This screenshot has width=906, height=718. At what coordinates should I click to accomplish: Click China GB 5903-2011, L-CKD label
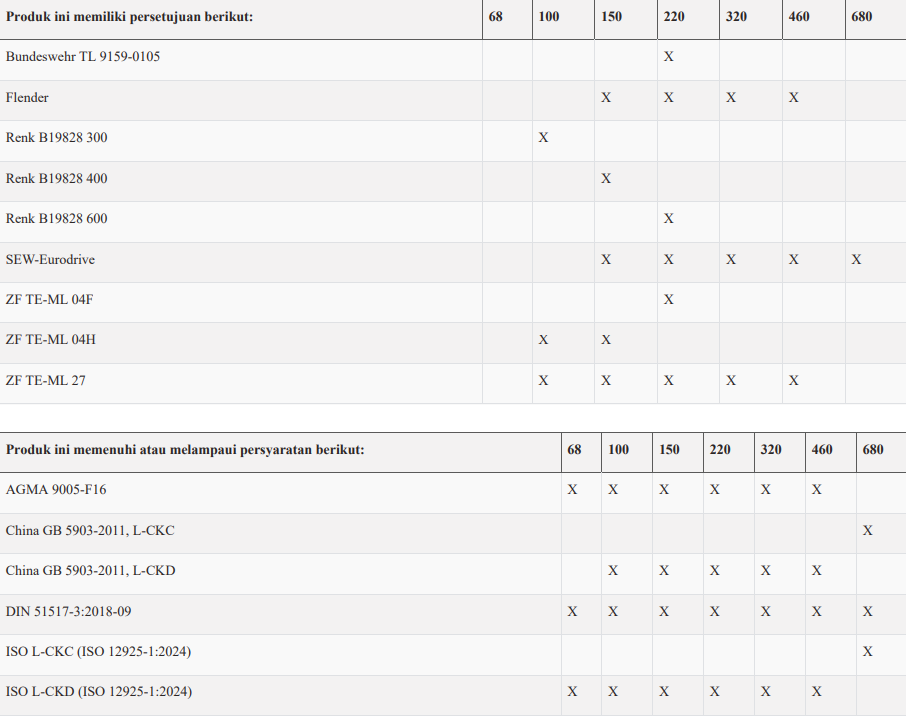(x=91, y=571)
